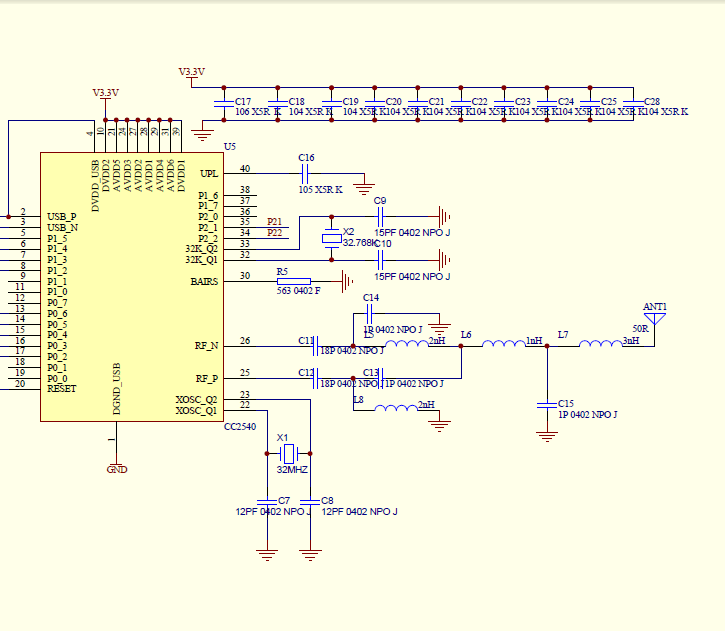Image resolution: width=725 pixels, height=631 pixels.
Task: Click pin number 26 on RF_N
Action: point(245,341)
